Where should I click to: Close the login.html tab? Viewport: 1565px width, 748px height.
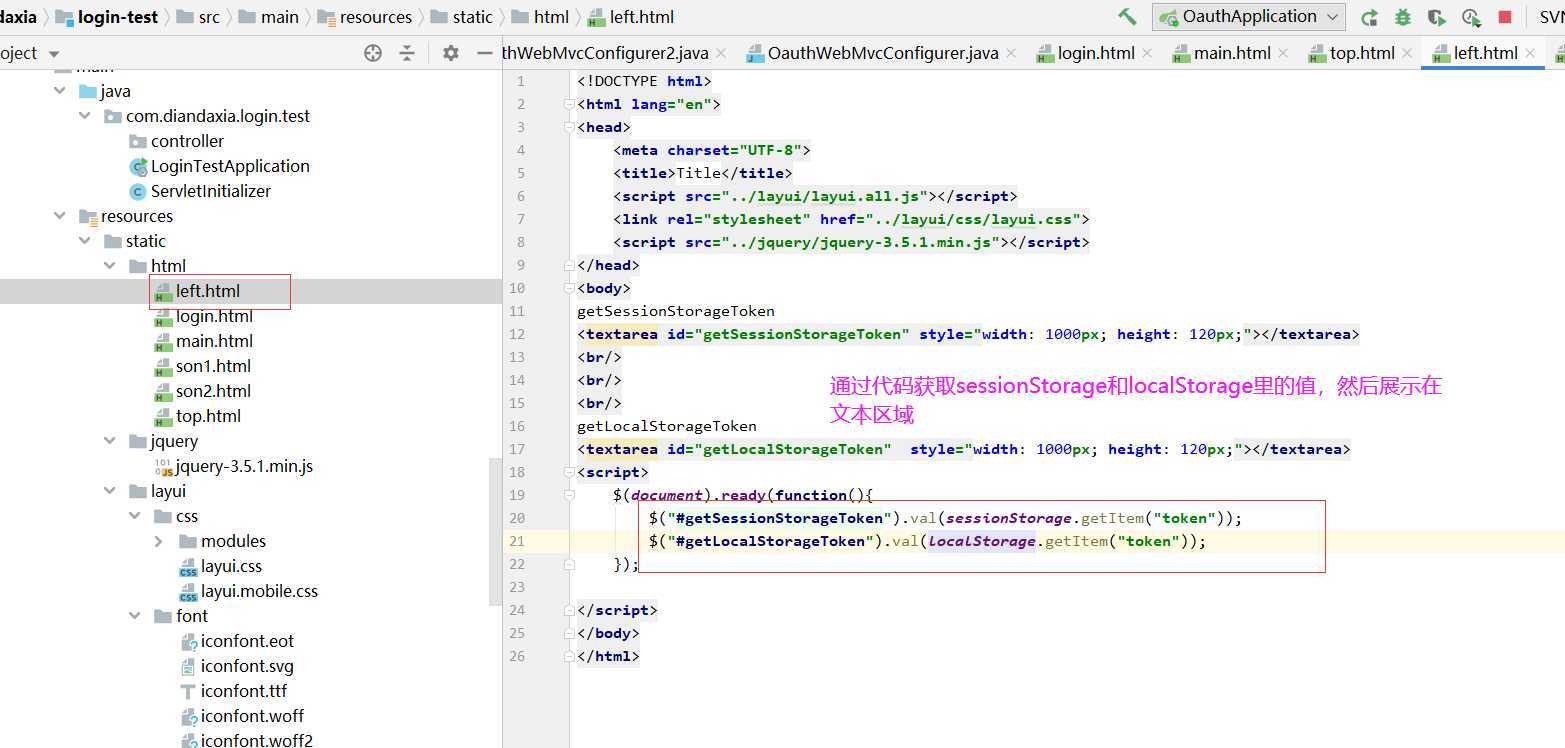[x=1147, y=53]
